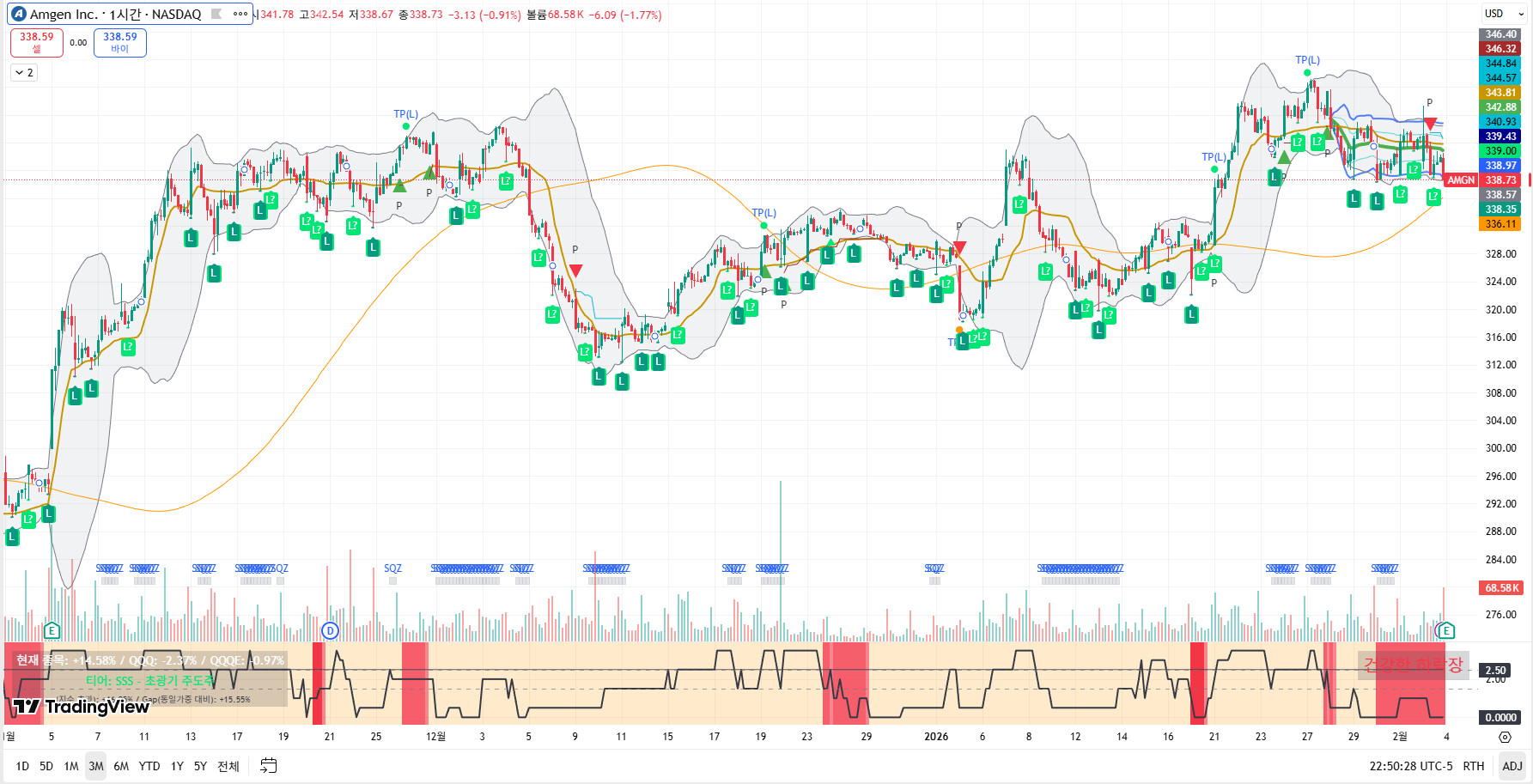Select the 5D date range
The height and width of the screenshot is (784, 1533).
click(46, 766)
